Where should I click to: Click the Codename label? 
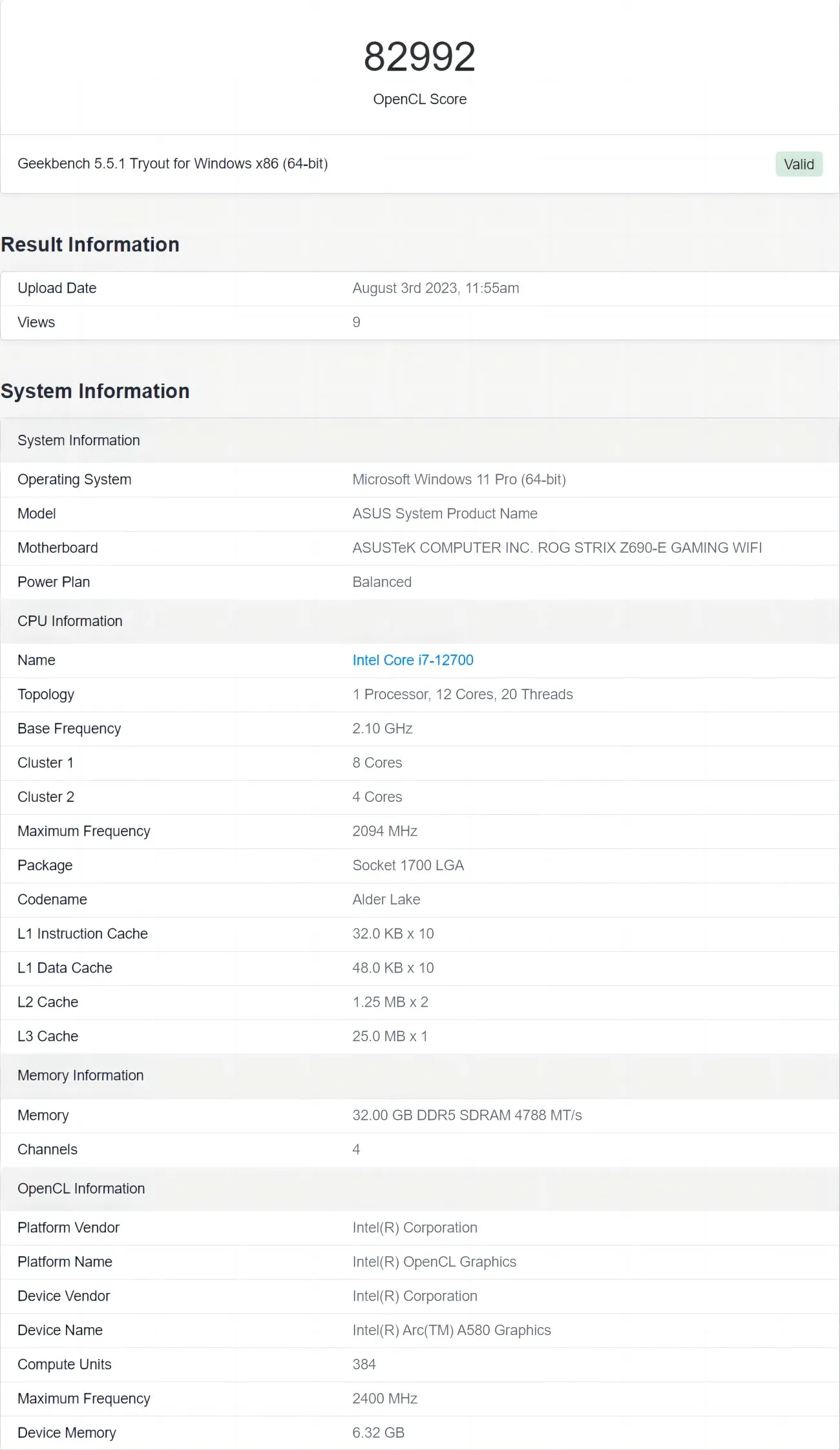coord(52,899)
